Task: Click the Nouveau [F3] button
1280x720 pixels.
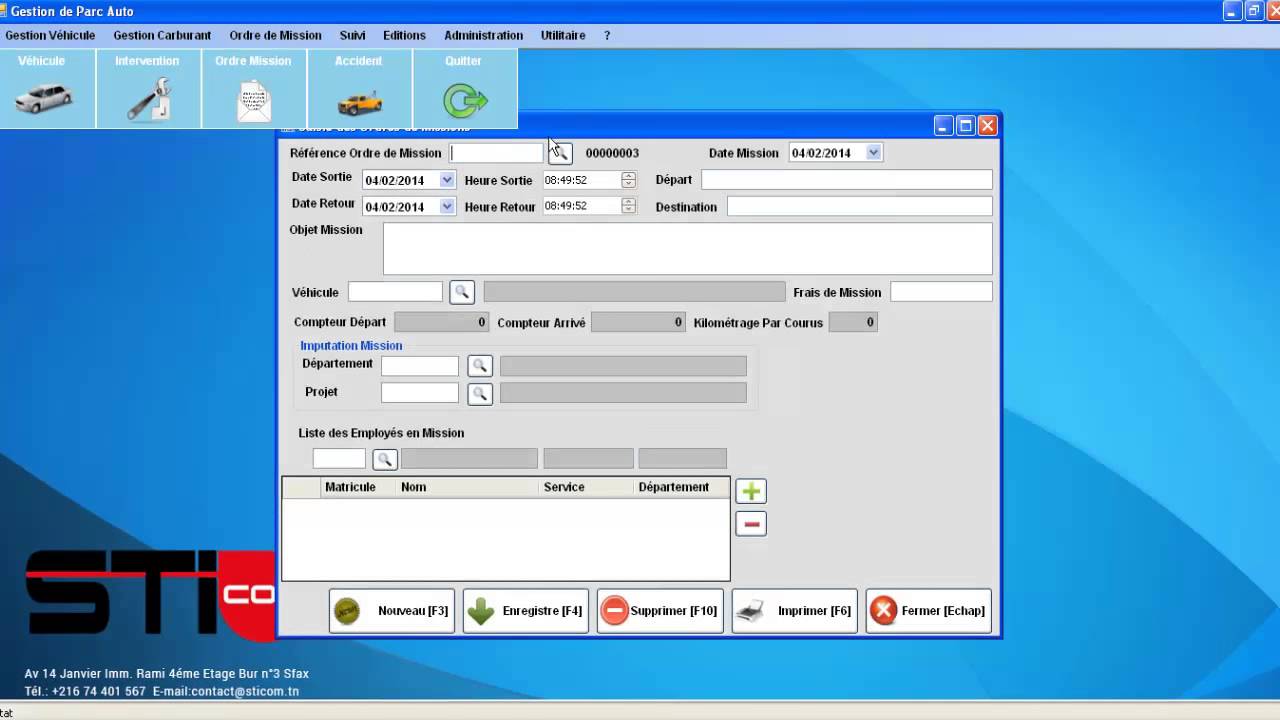Action: click(x=392, y=611)
